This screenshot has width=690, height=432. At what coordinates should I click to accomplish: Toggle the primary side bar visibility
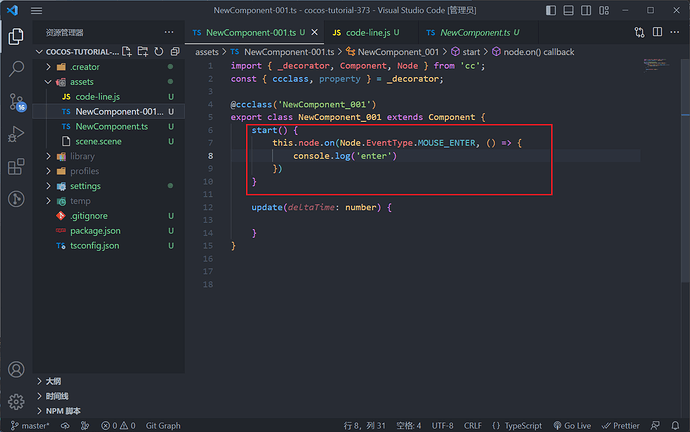click(x=551, y=10)
